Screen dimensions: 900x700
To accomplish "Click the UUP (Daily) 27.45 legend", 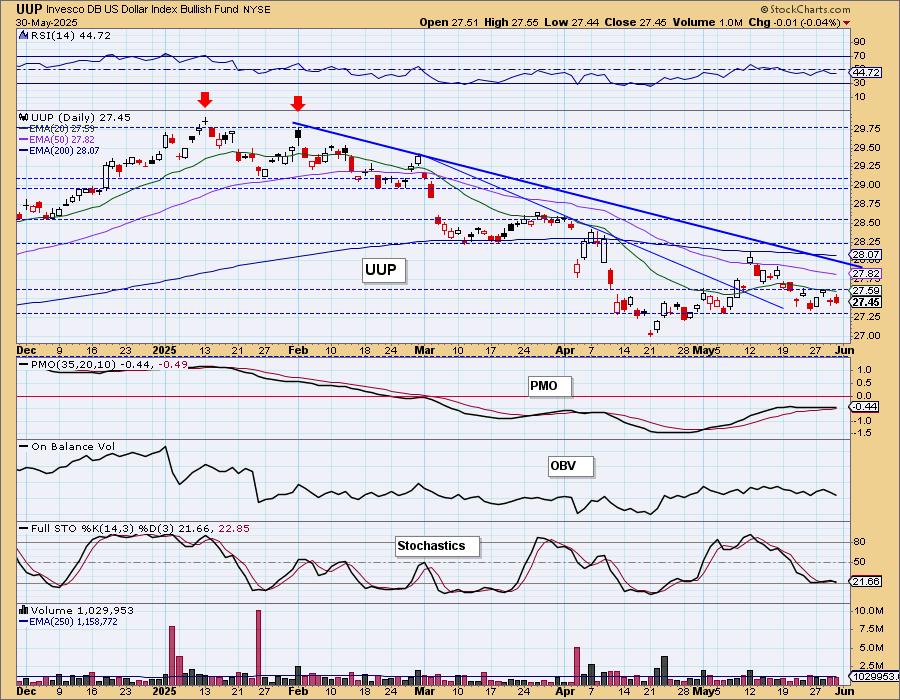I will click(x=80, y=117).
